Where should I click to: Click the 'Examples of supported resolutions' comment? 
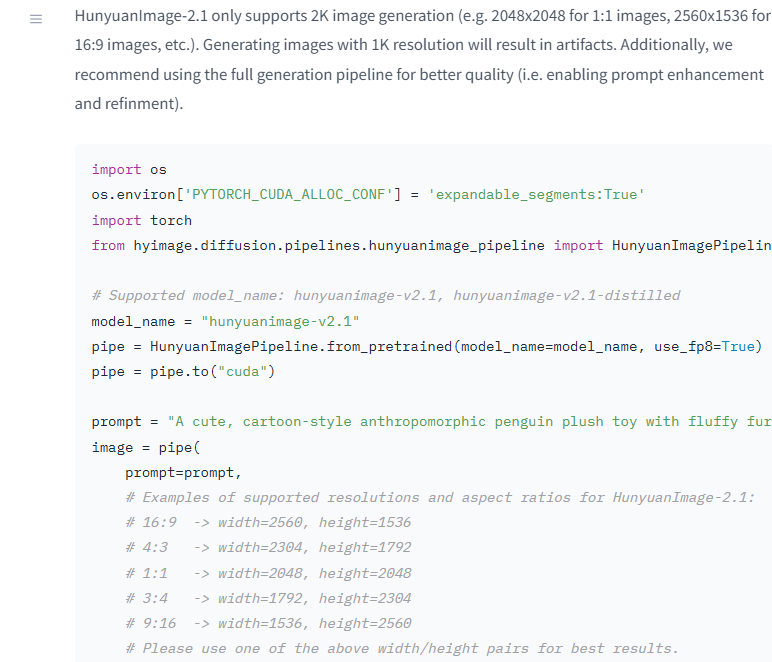[x=440, y=498]
